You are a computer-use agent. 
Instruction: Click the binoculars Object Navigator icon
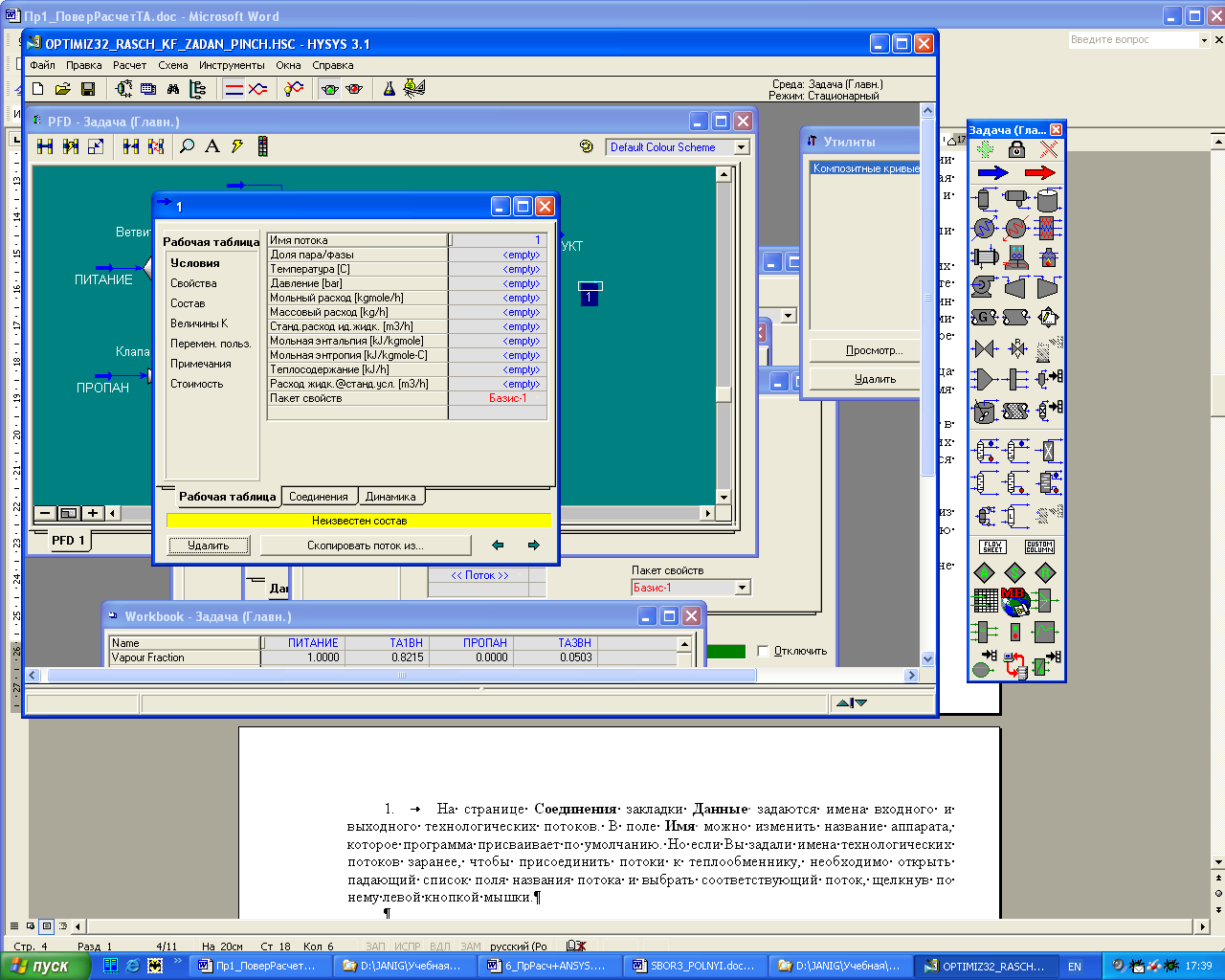173,89
